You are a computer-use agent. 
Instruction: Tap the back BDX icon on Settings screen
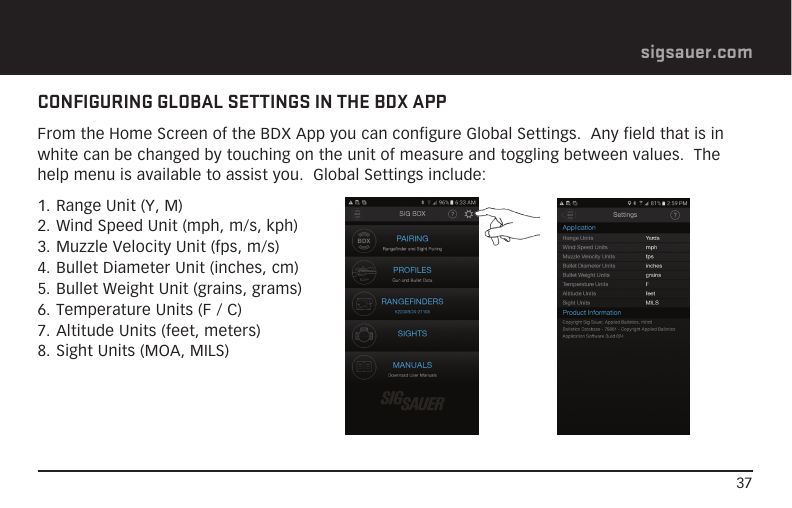click(569, 215)
